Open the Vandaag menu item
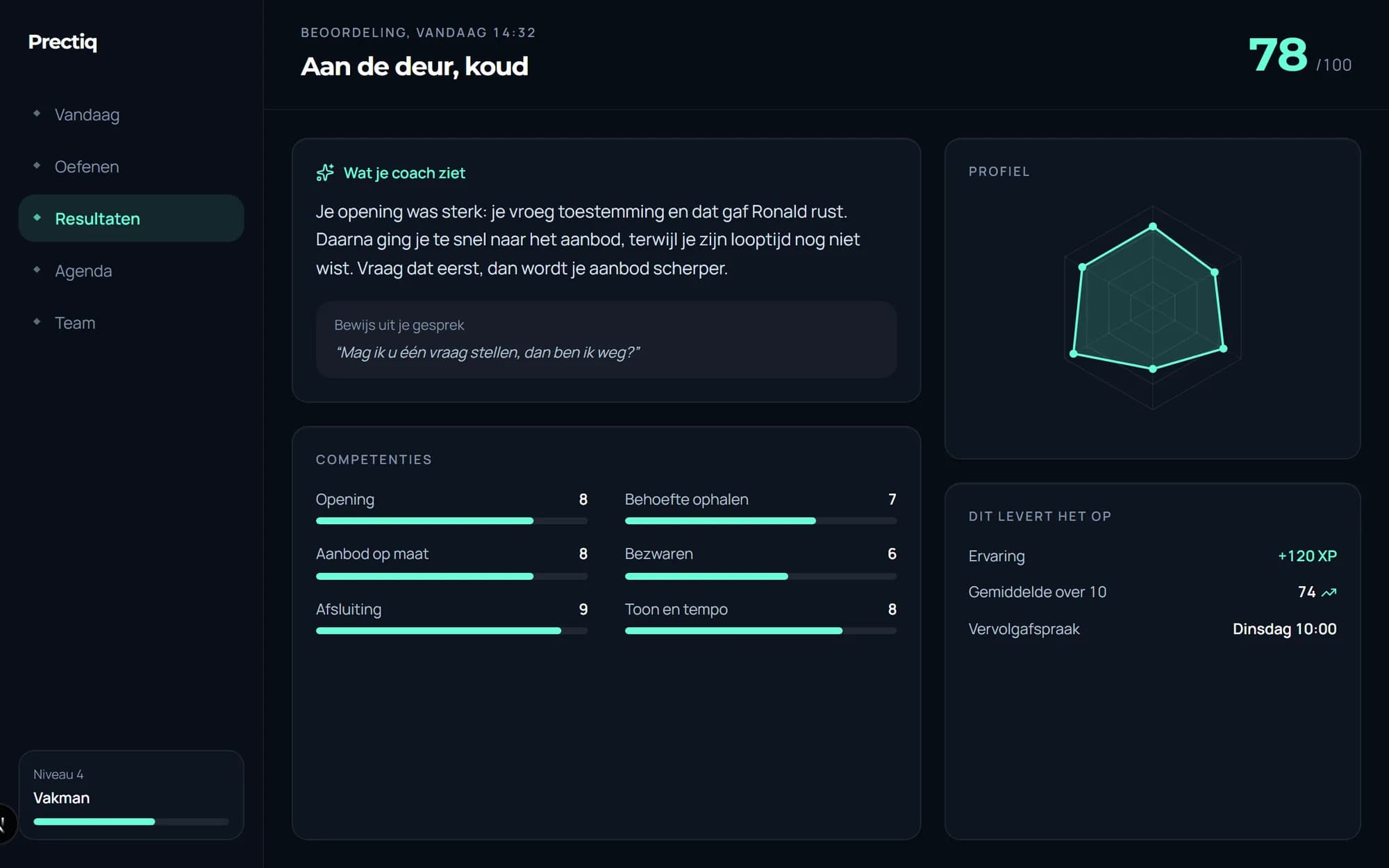 pos(131,115)
